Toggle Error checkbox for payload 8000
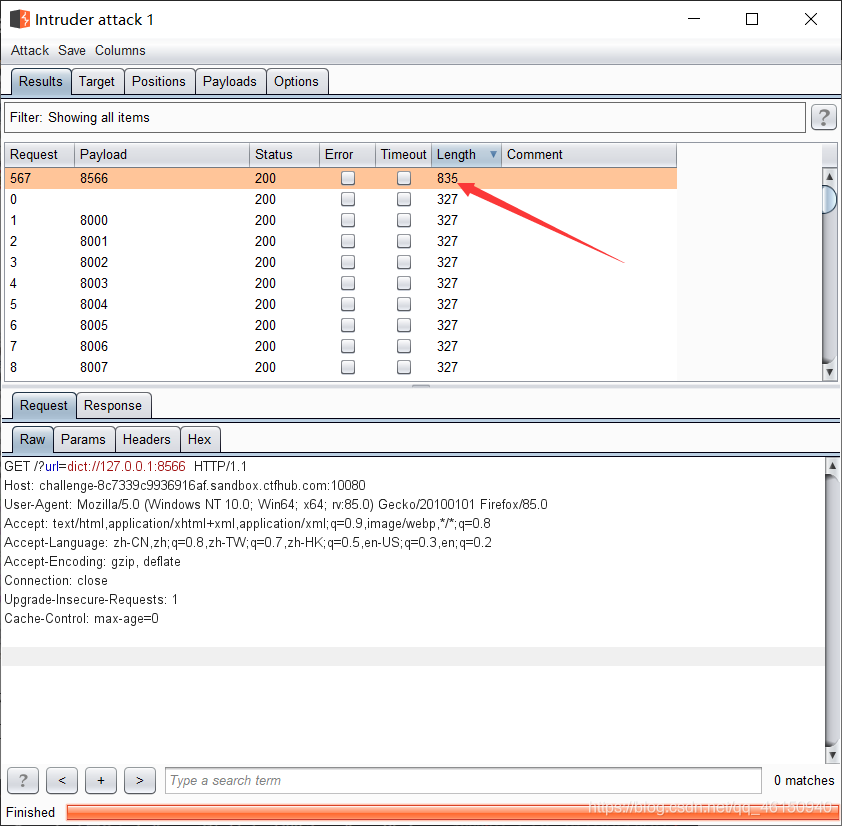The image size is (842, 826). (348, 220)
